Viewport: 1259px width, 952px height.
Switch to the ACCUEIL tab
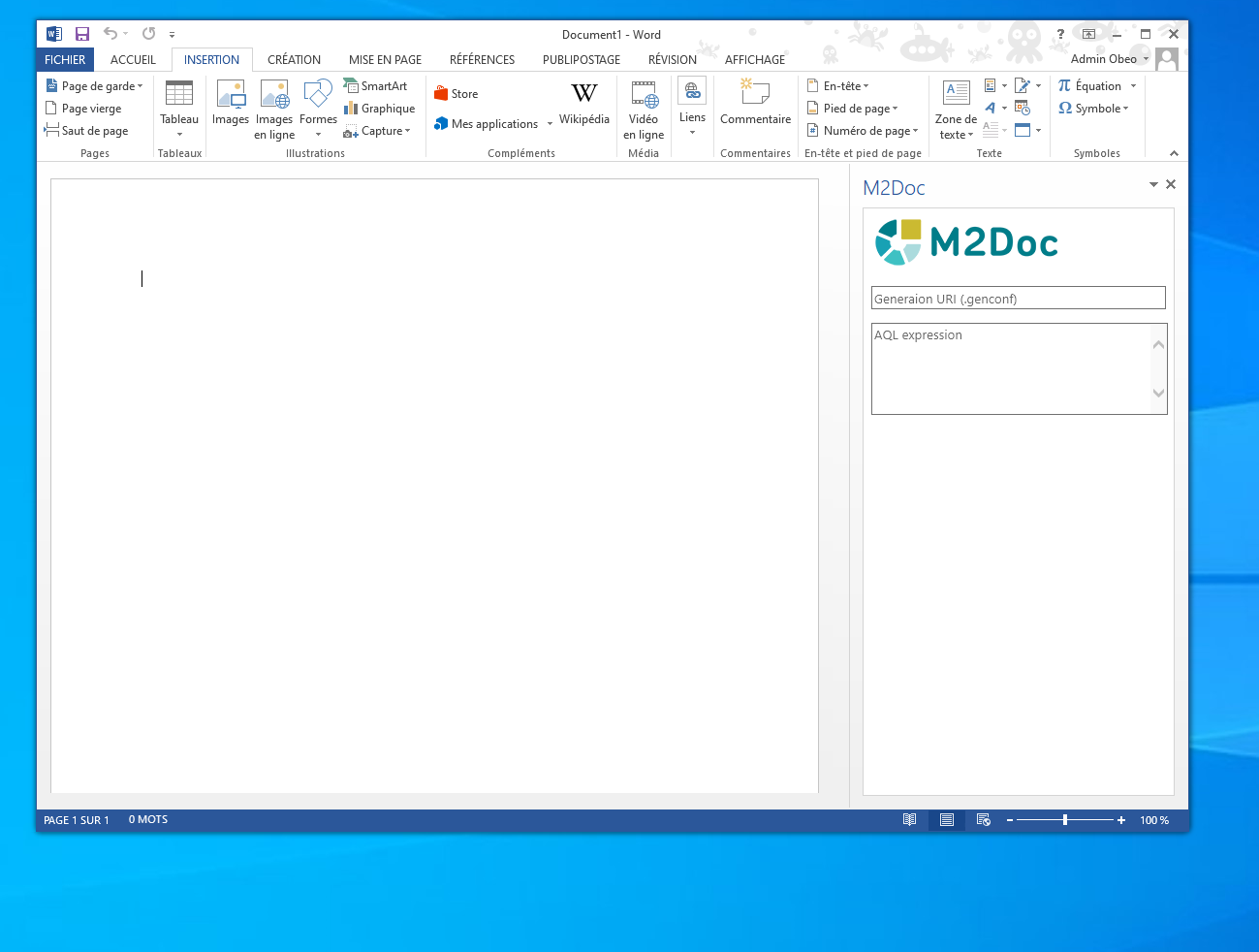pos(133,59)
